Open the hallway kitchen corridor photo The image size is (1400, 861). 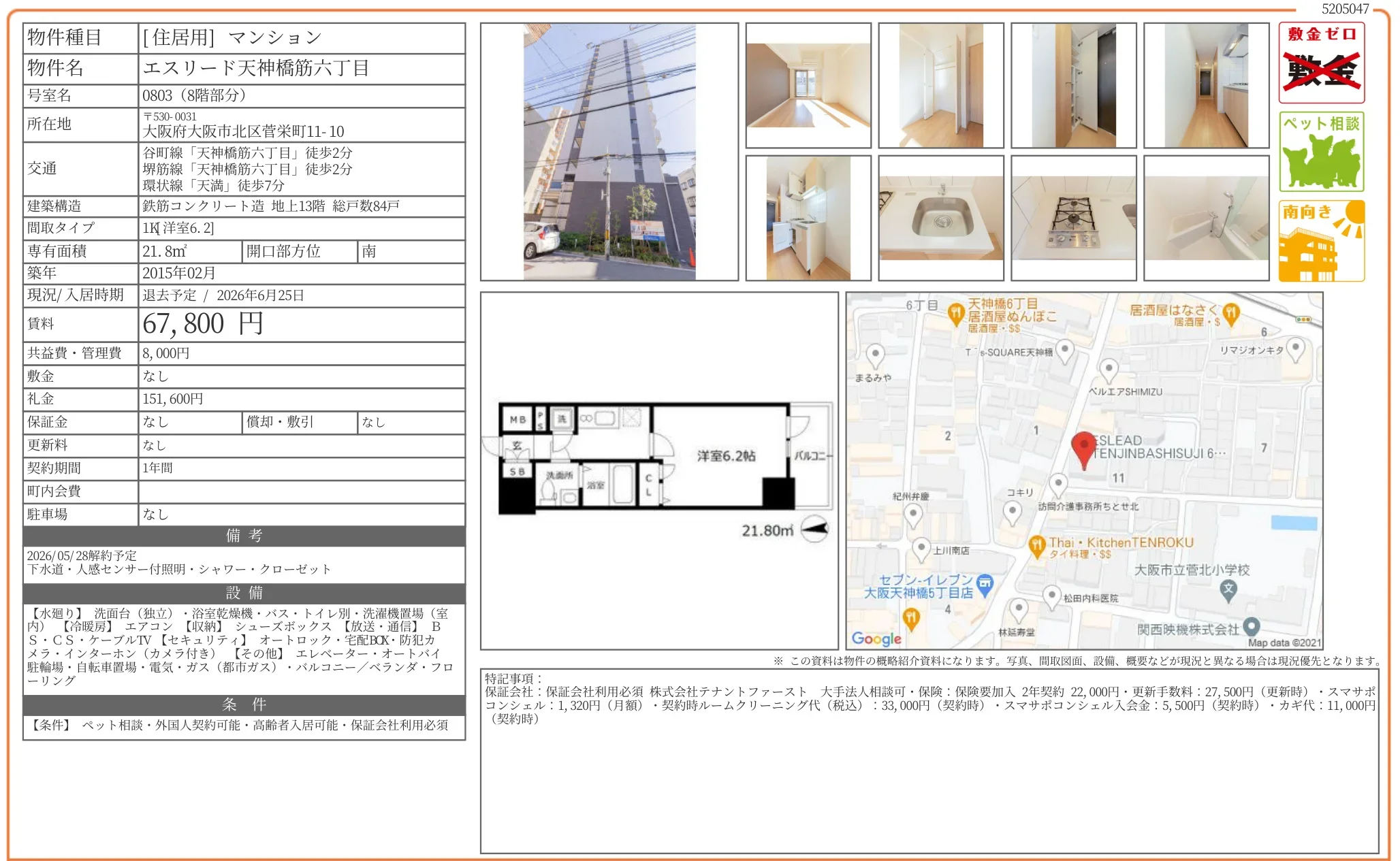(x=1206, y=86)
